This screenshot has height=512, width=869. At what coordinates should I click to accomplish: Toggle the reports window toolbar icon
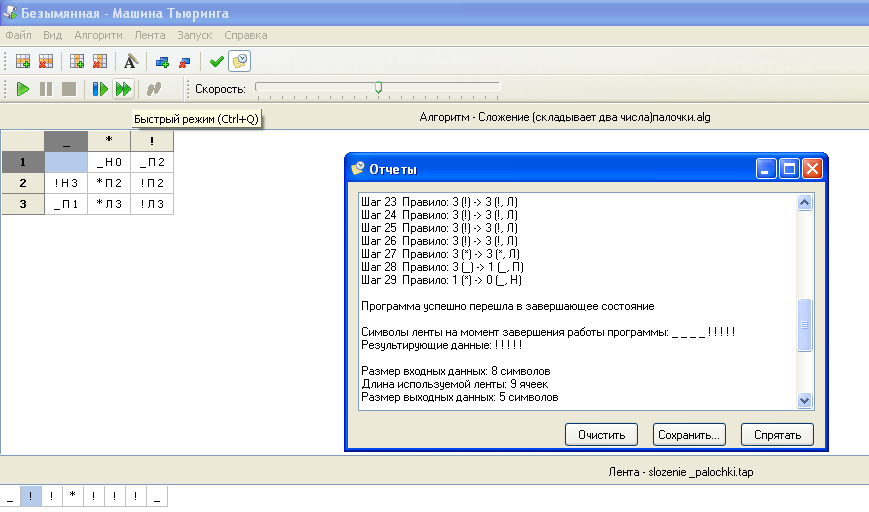point(240,62)
